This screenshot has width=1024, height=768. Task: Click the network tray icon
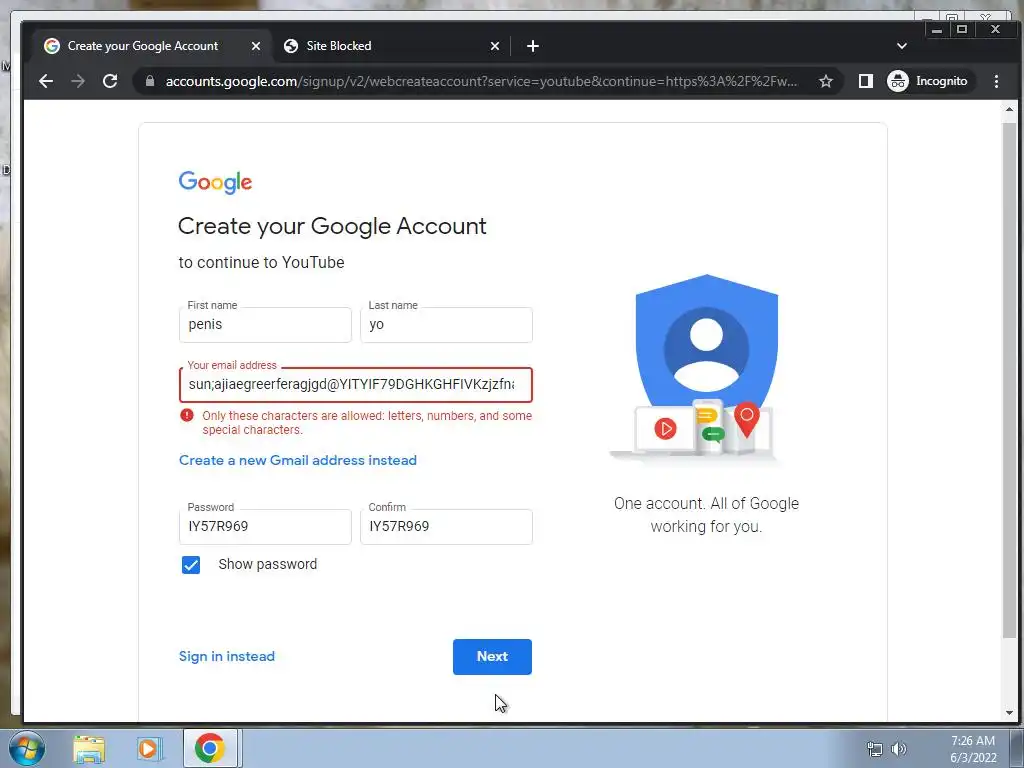tap(874, 749)
